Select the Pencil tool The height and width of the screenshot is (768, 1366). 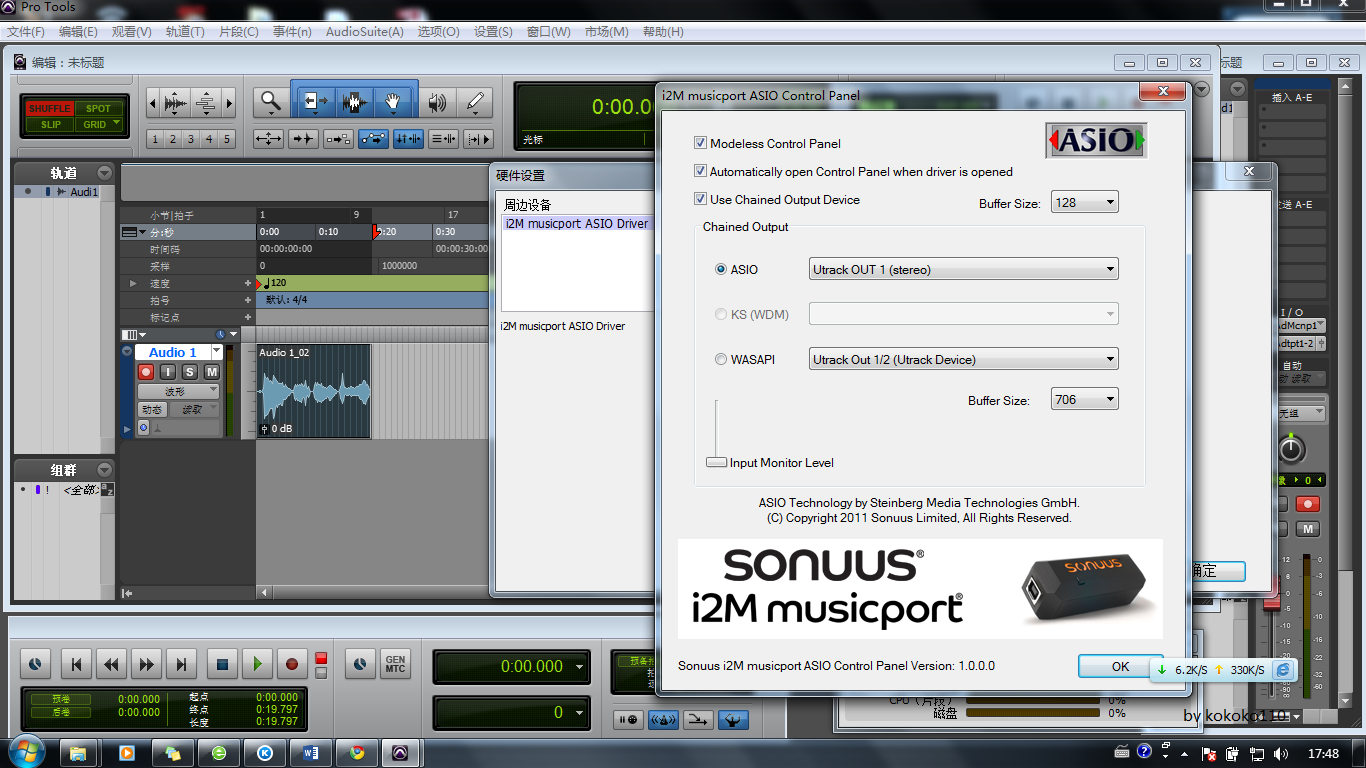coord(475,101)
